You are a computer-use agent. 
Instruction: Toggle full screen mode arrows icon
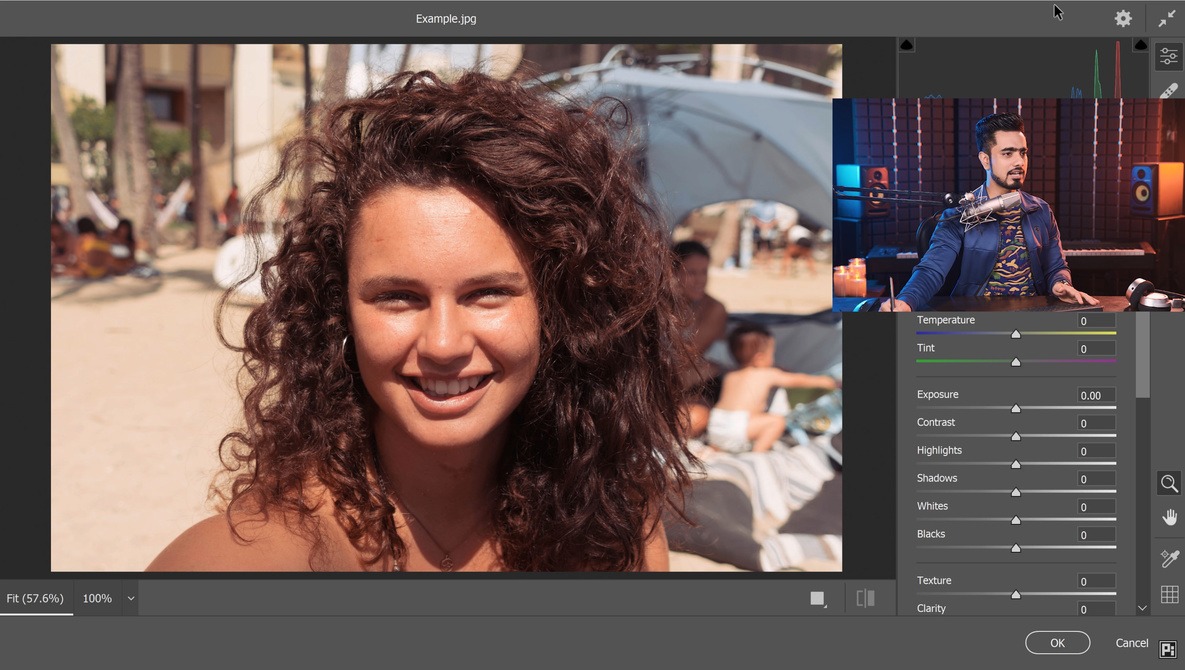pyautogui.click(x=1167, y=19)
